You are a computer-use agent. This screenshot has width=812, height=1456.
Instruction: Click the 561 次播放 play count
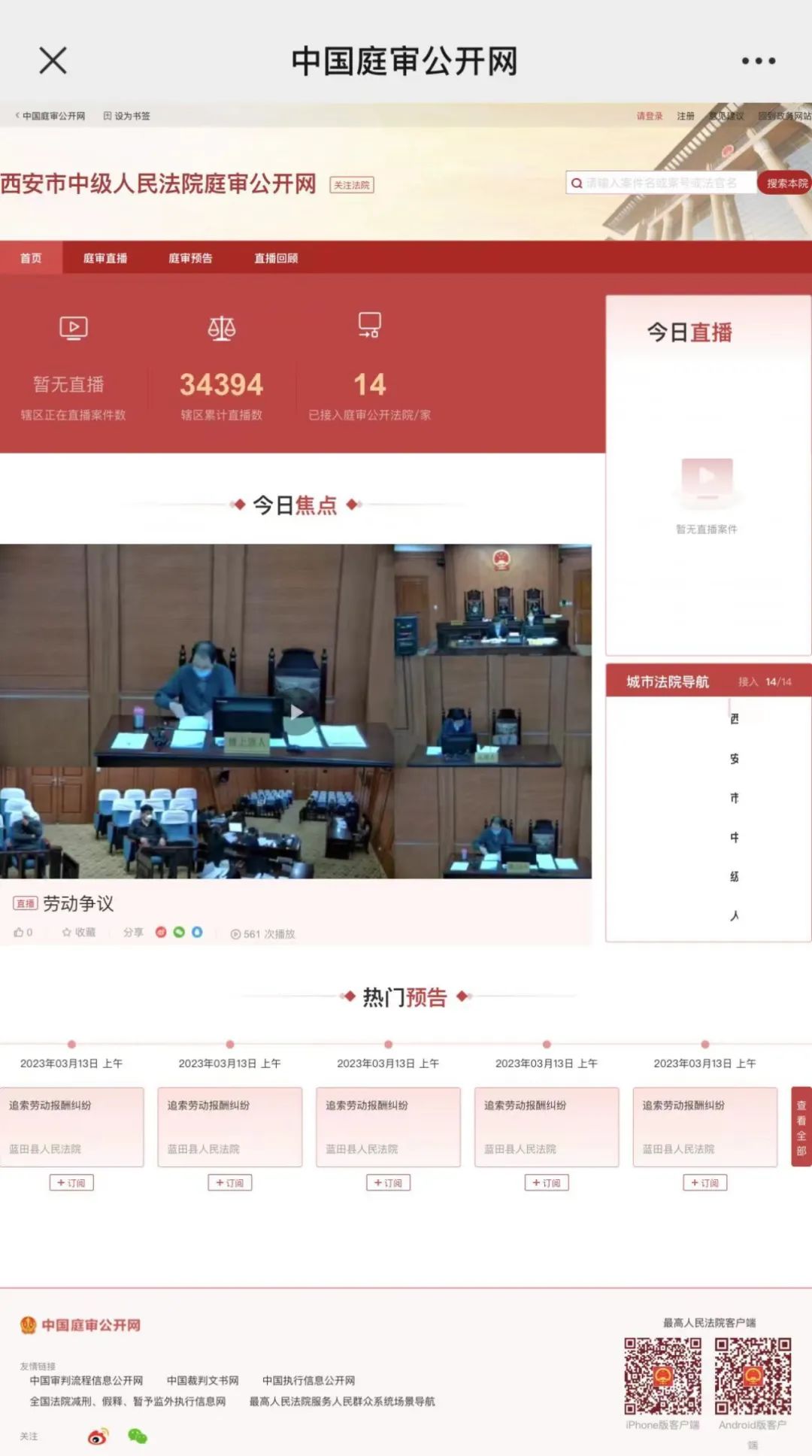tap(262, 933)
